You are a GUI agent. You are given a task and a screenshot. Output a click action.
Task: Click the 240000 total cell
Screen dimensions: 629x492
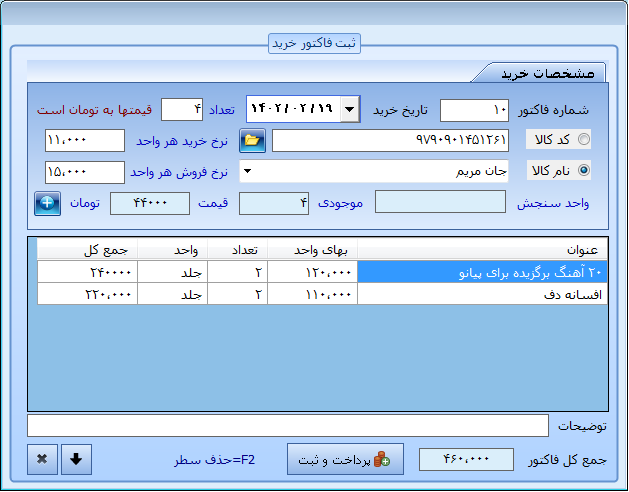click(x=87, y=272)
